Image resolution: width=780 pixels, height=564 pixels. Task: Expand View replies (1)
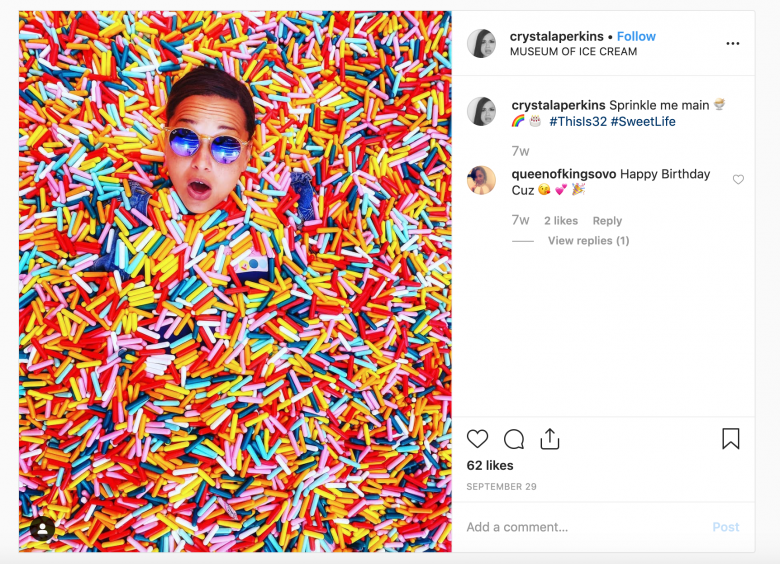coord(588,241)
